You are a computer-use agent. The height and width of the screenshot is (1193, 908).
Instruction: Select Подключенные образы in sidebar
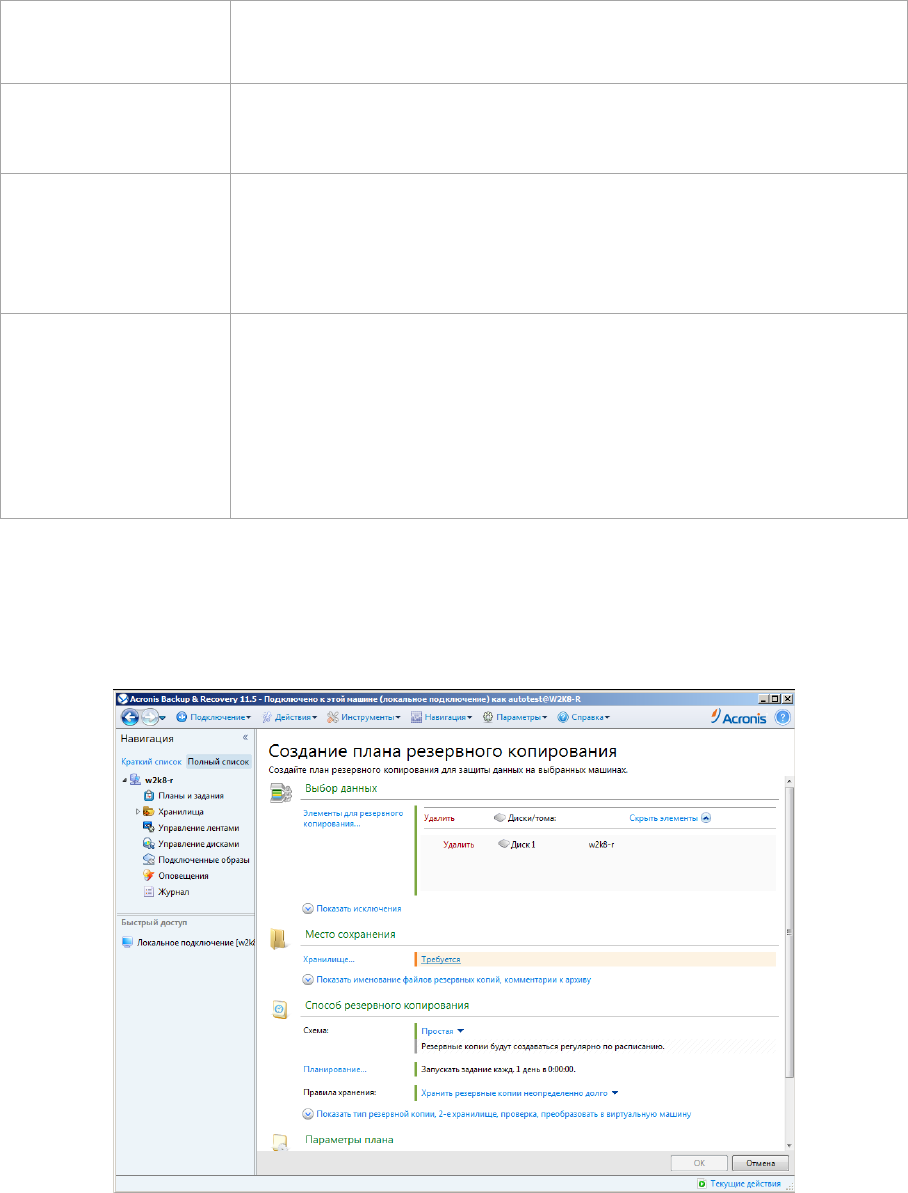pos(203,859)
